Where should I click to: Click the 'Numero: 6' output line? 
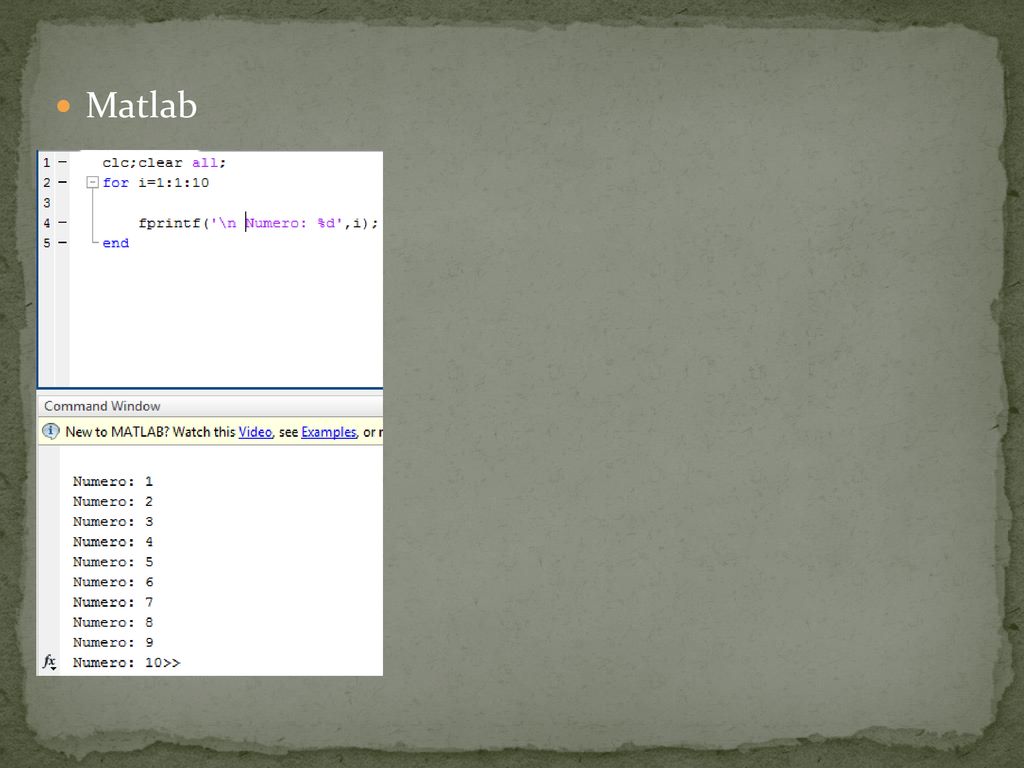pos(113,582)
